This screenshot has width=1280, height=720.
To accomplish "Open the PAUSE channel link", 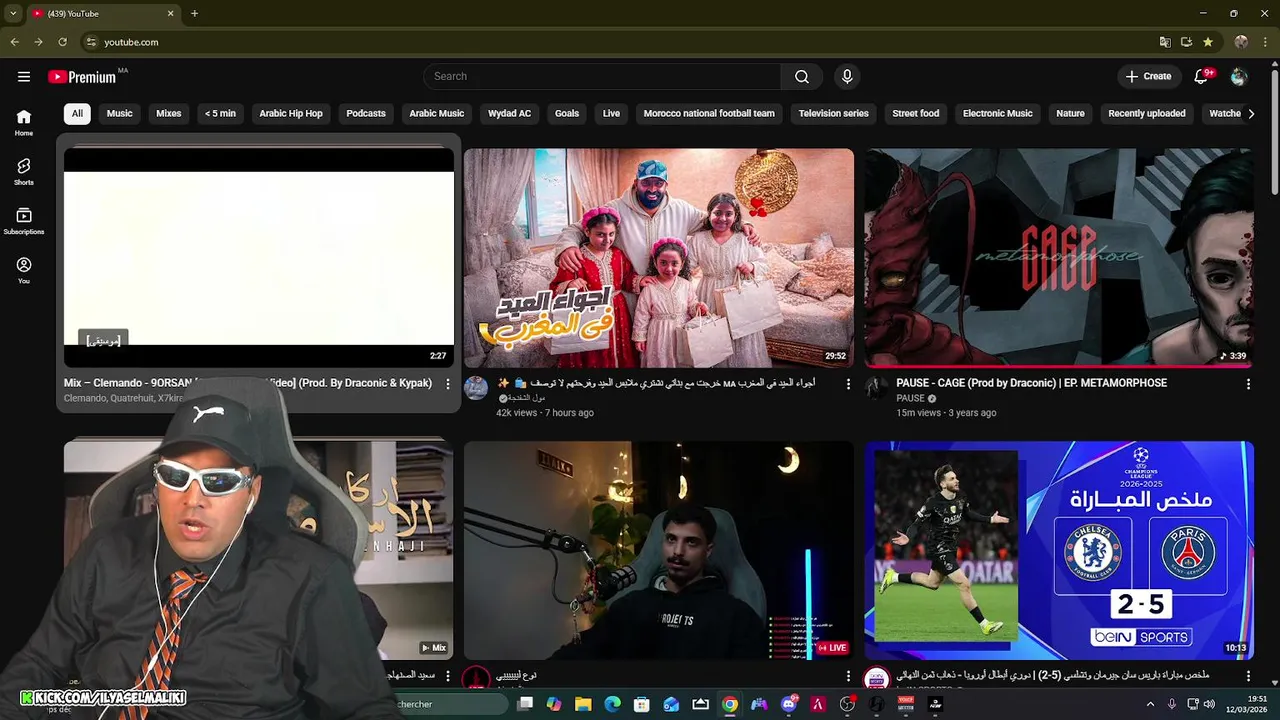I will coord(910,398).
